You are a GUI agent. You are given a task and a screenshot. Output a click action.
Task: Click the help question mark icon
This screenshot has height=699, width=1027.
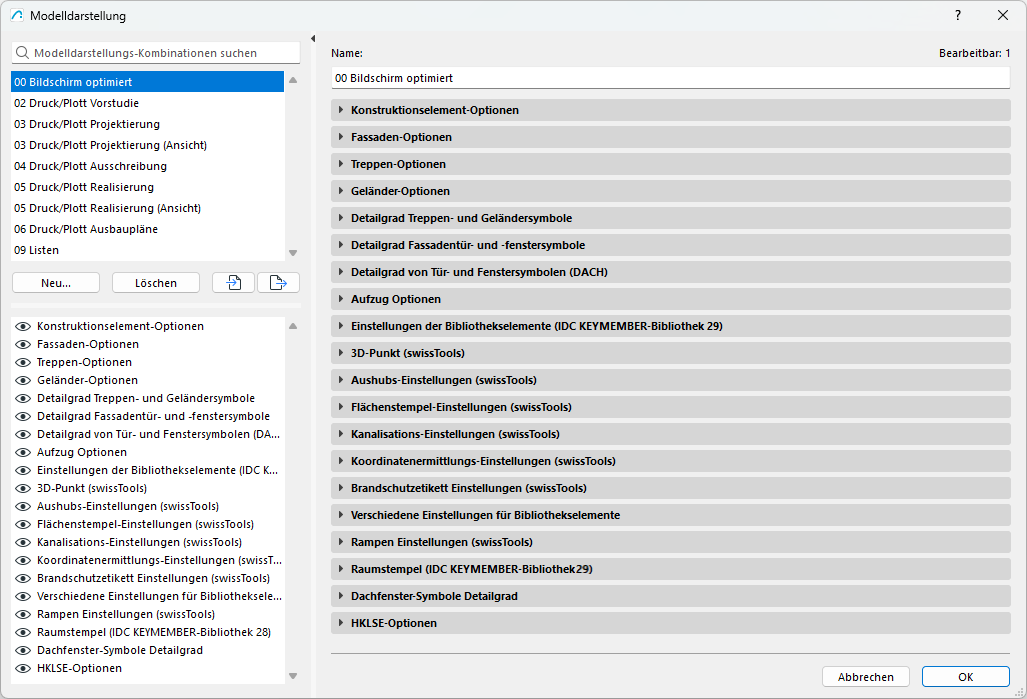[957, 16]
